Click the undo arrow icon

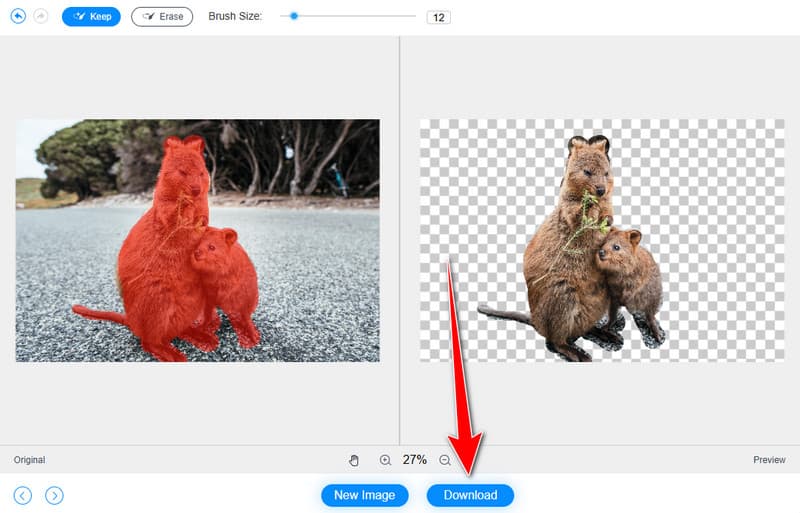[x=18, y=17]
